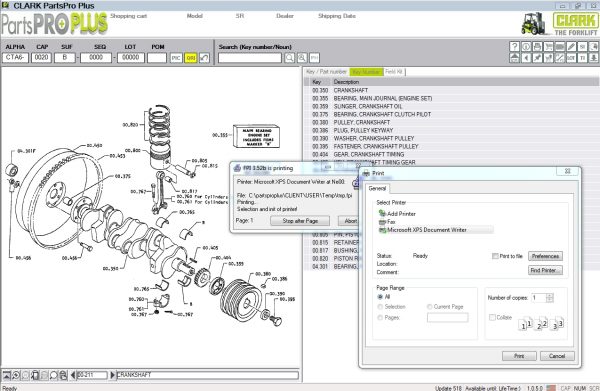This screenshot has height=391, width=600.
Task: Click the PH icon beside the search icons
Action: (314, 58)
